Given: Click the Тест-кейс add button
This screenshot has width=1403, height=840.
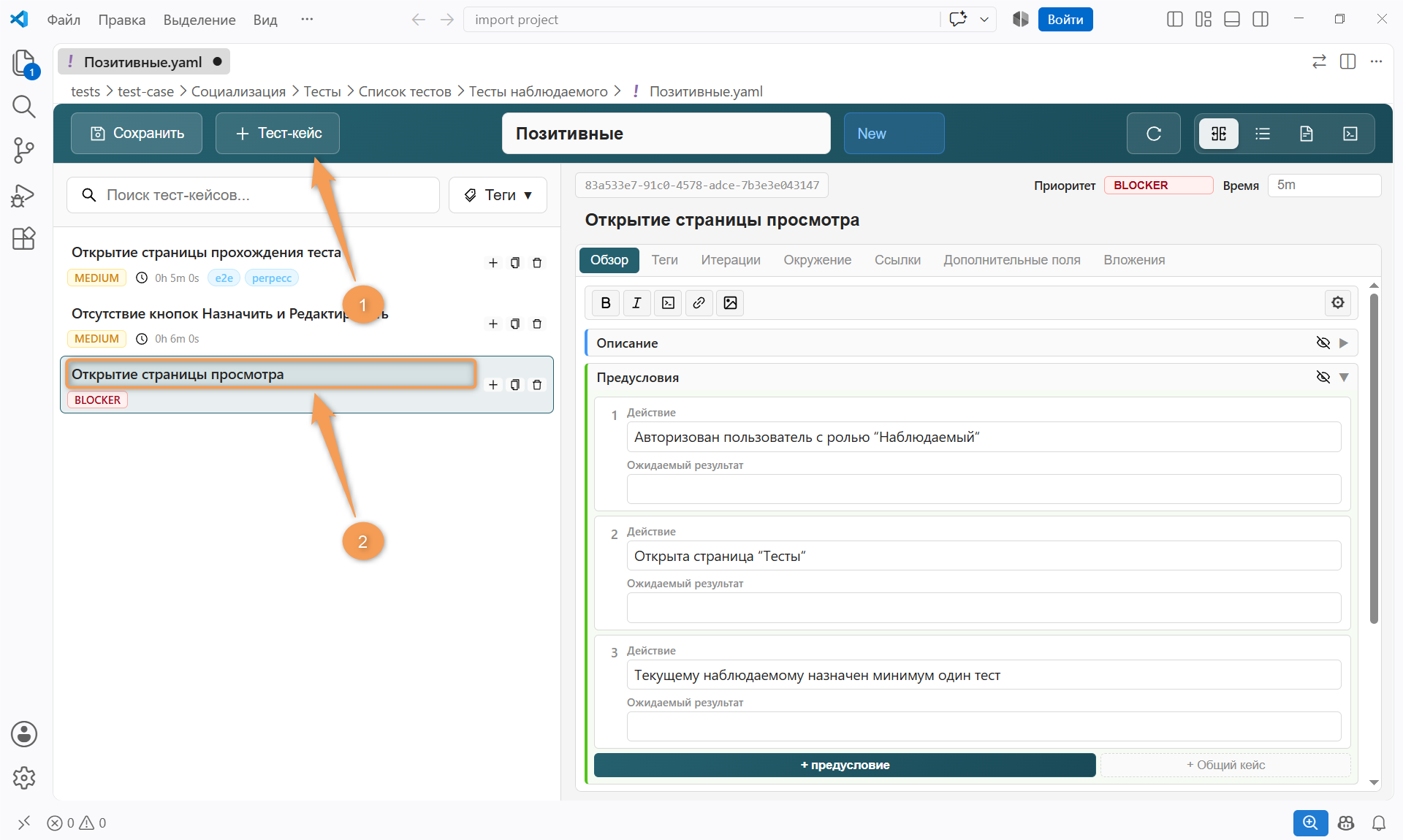Looking at the screenshot, I should [x=278, y=134].
